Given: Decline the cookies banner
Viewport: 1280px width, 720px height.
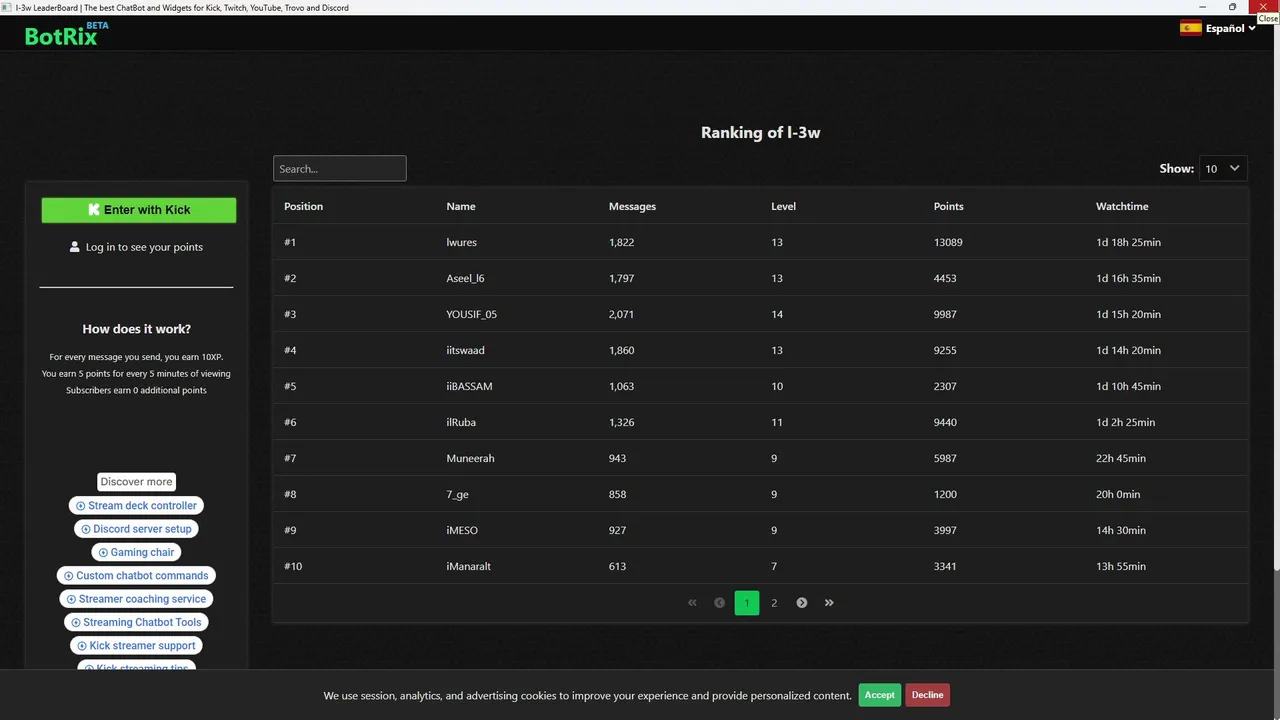Looking at the screenshot, I should tap(927, 695).
